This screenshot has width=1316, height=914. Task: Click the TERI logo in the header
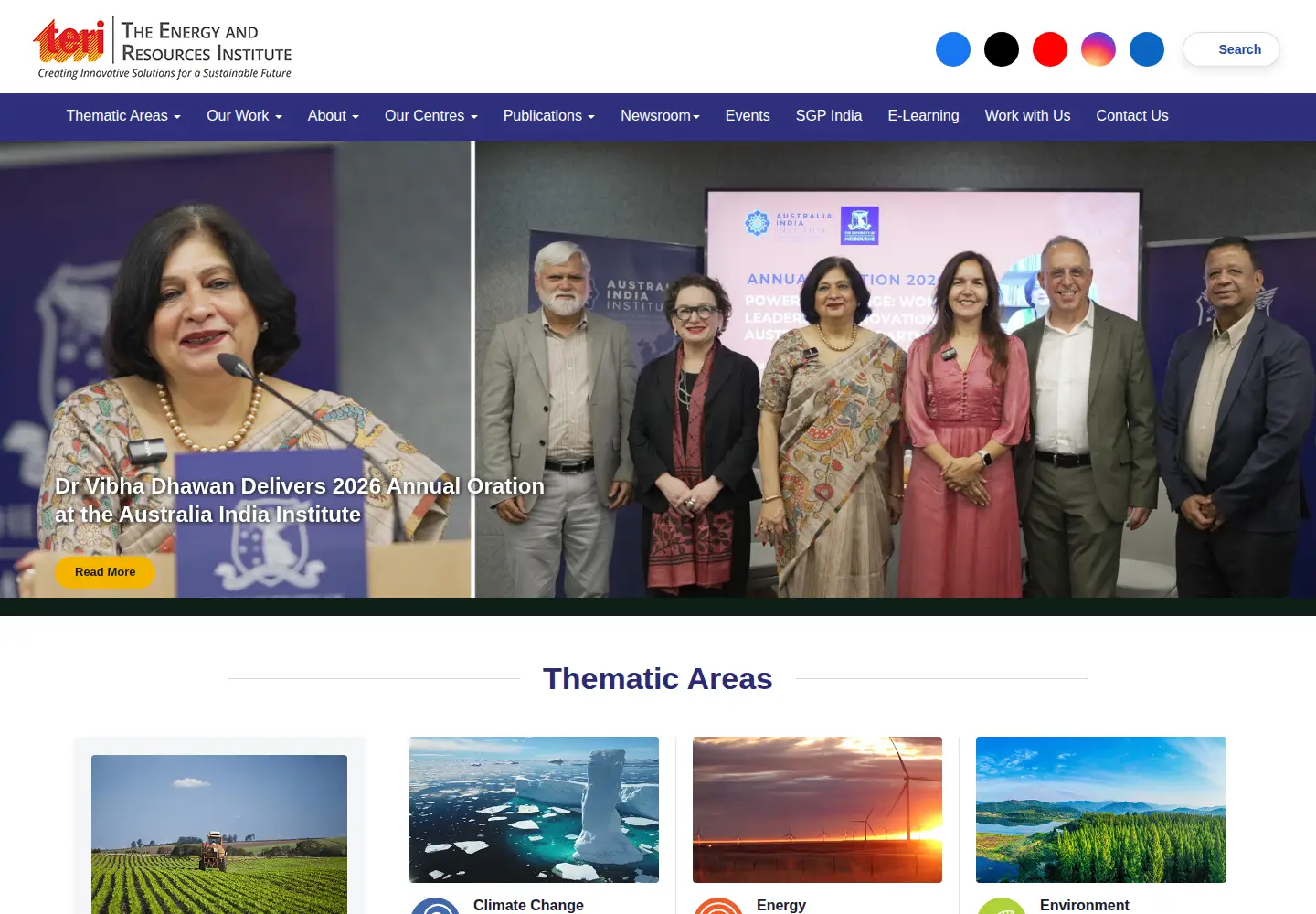click(164, 48)
